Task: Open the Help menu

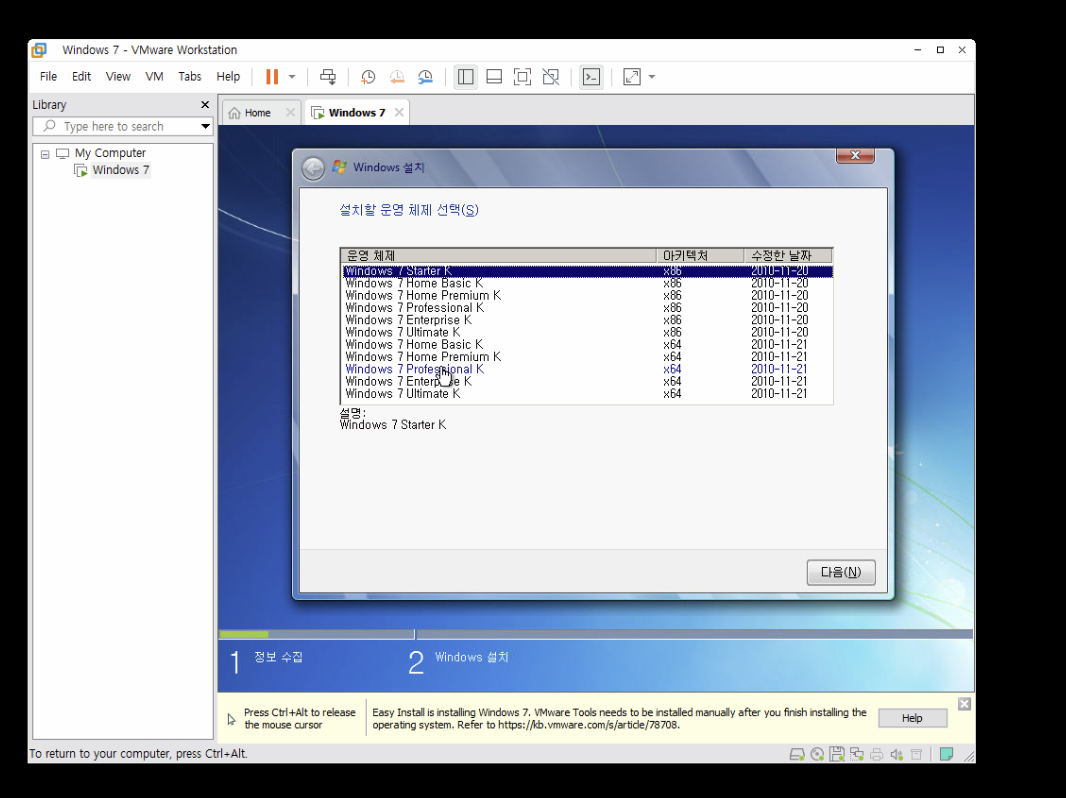Action: pyautogui.click(x=228, y=77)
